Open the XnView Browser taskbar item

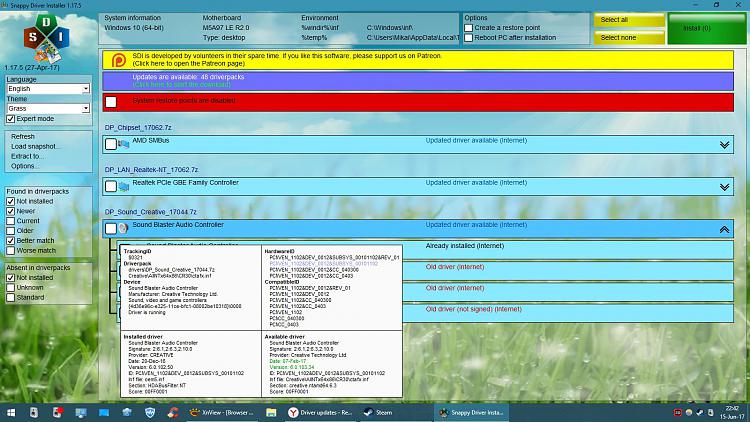click(x=222, y=412)
